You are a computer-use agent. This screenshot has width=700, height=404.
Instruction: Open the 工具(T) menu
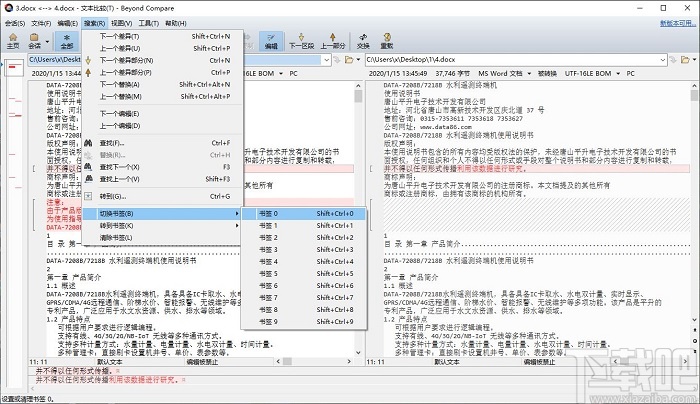click(x=148, y=23)
